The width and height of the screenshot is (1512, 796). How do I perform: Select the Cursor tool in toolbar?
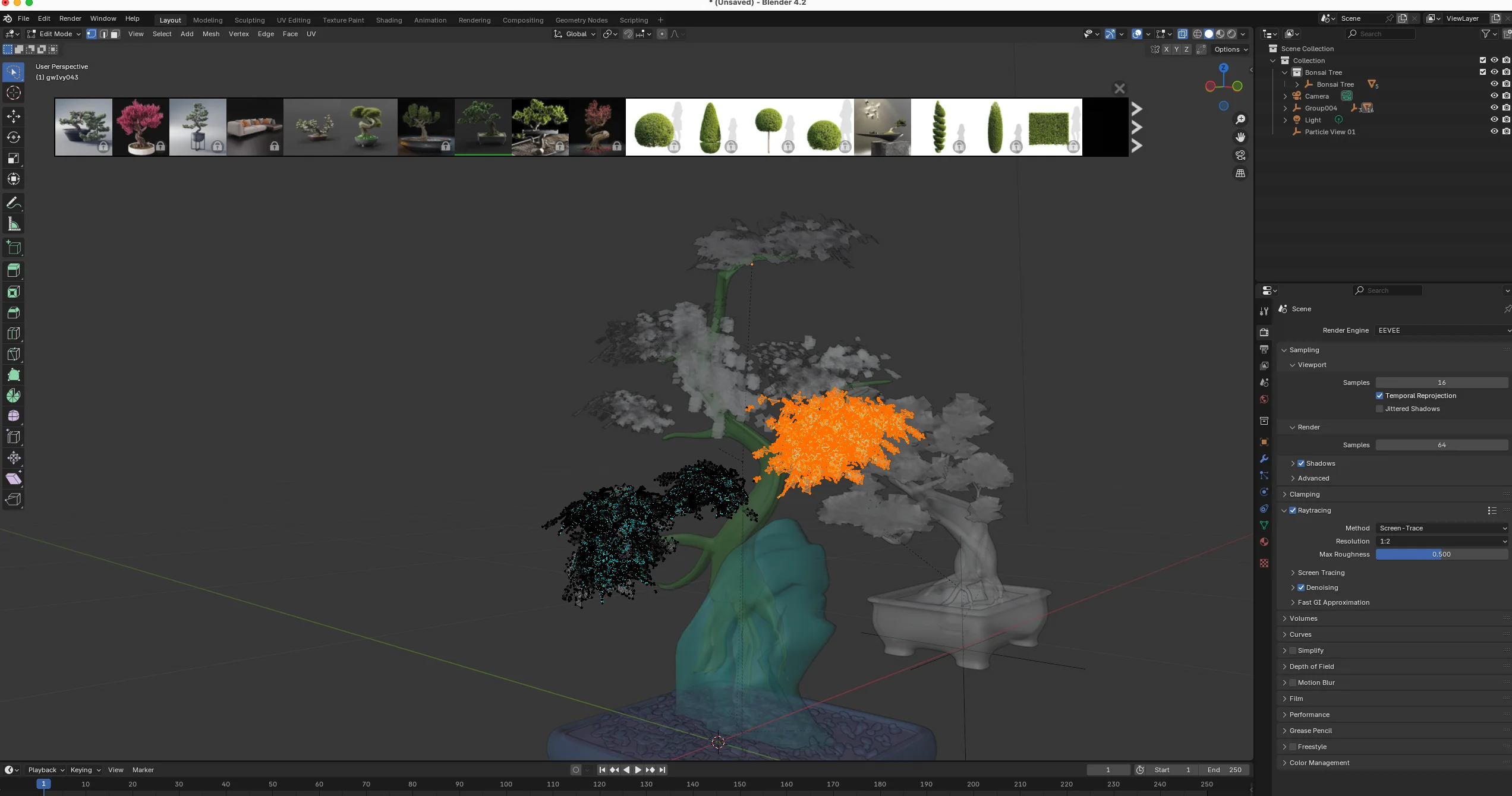(14, 93)
